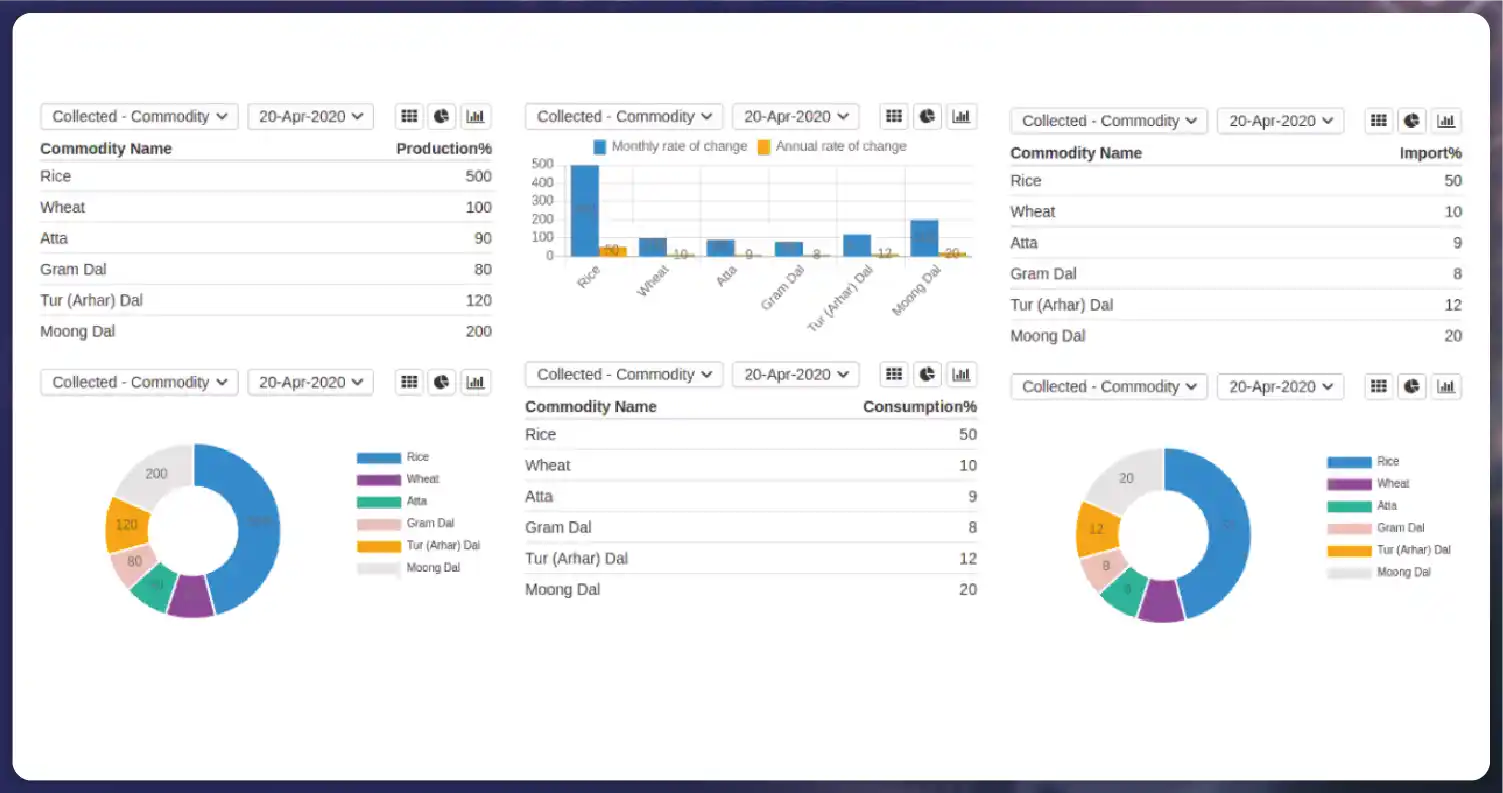Screen dimensions: 1503x793
Task: Select table icon above donut with 200 slice
Action: 409,382
